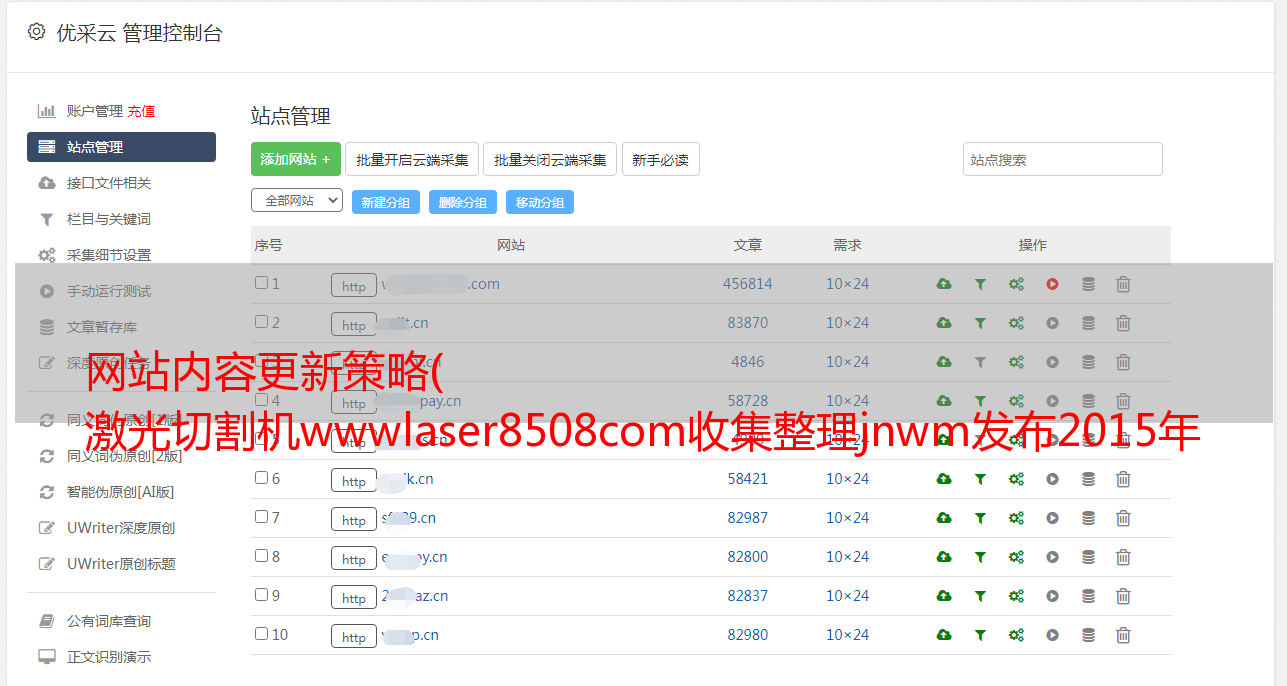Check the box for row 9
Screen dimensions: 1287x686
[261, 595]
